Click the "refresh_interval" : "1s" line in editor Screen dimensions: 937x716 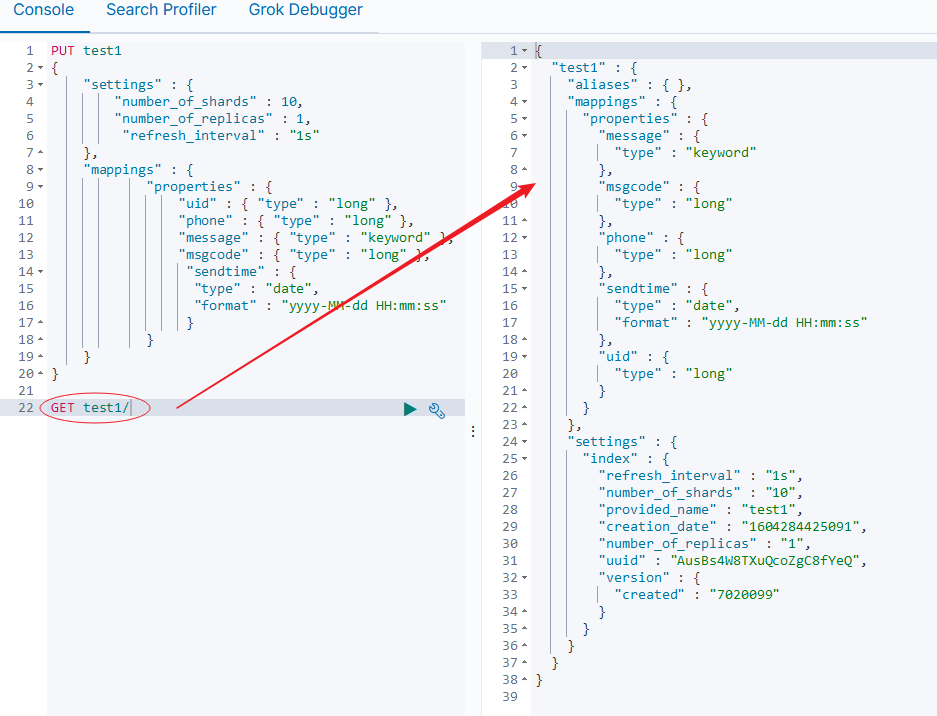pos(221,136)
